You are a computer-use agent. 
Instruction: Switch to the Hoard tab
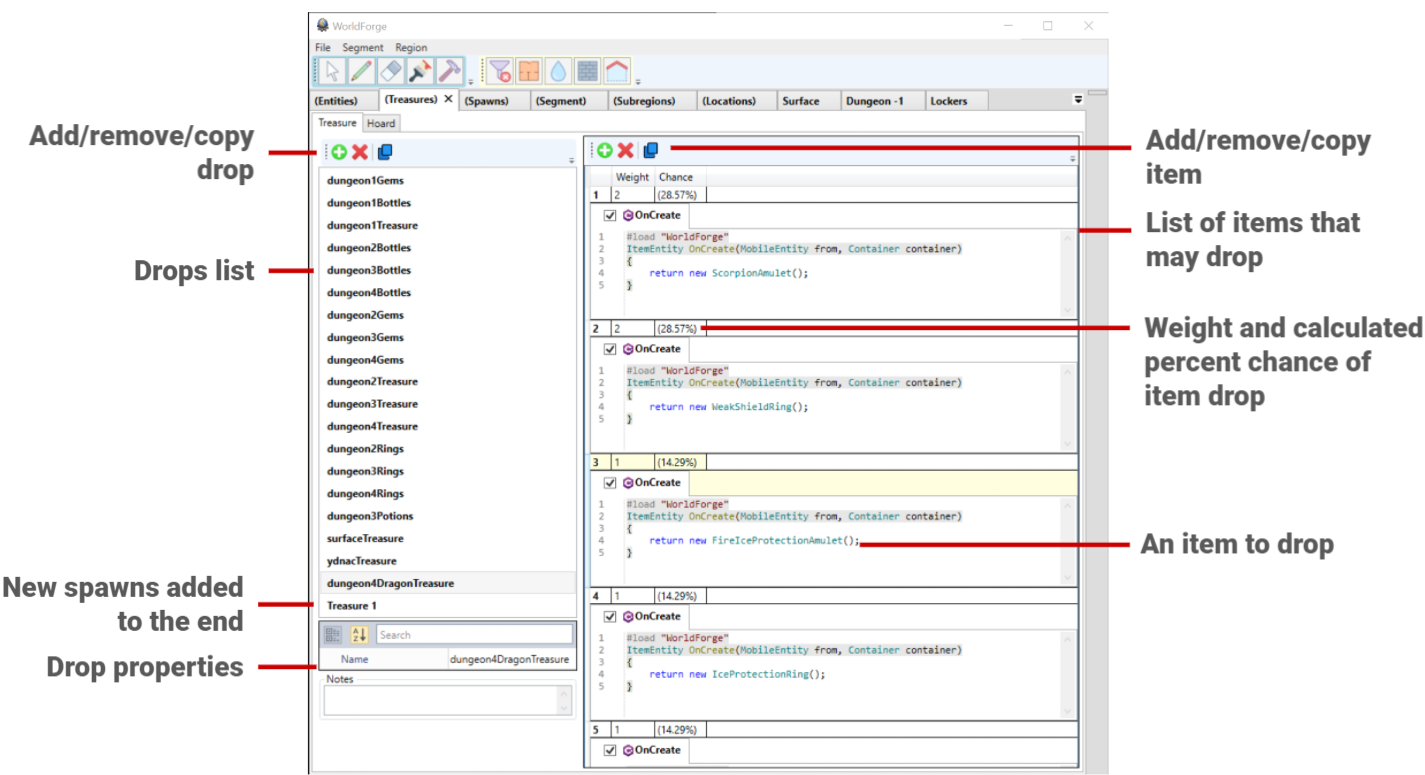coord(381,124)
